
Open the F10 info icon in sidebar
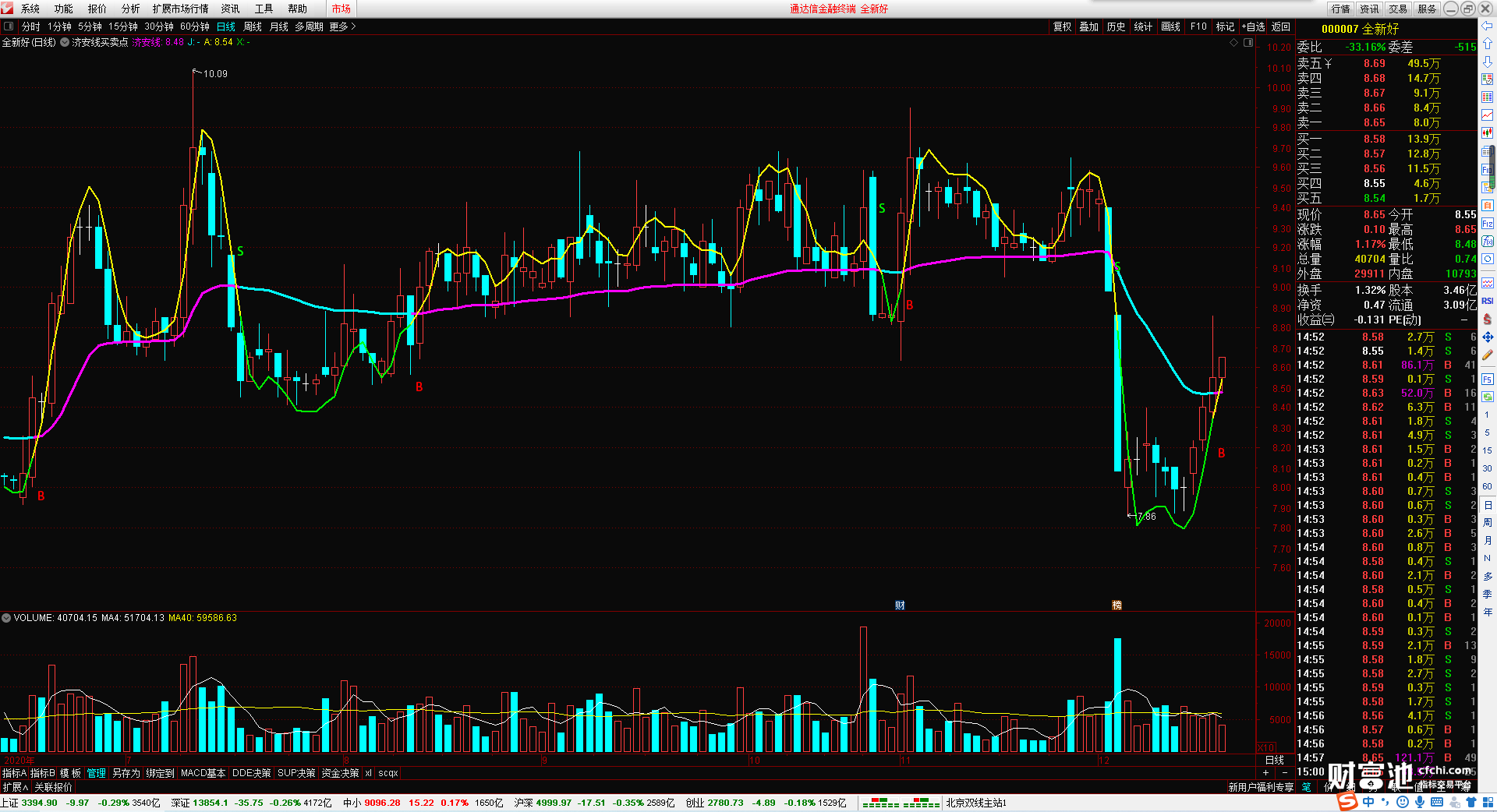[x=1488, y=169]
